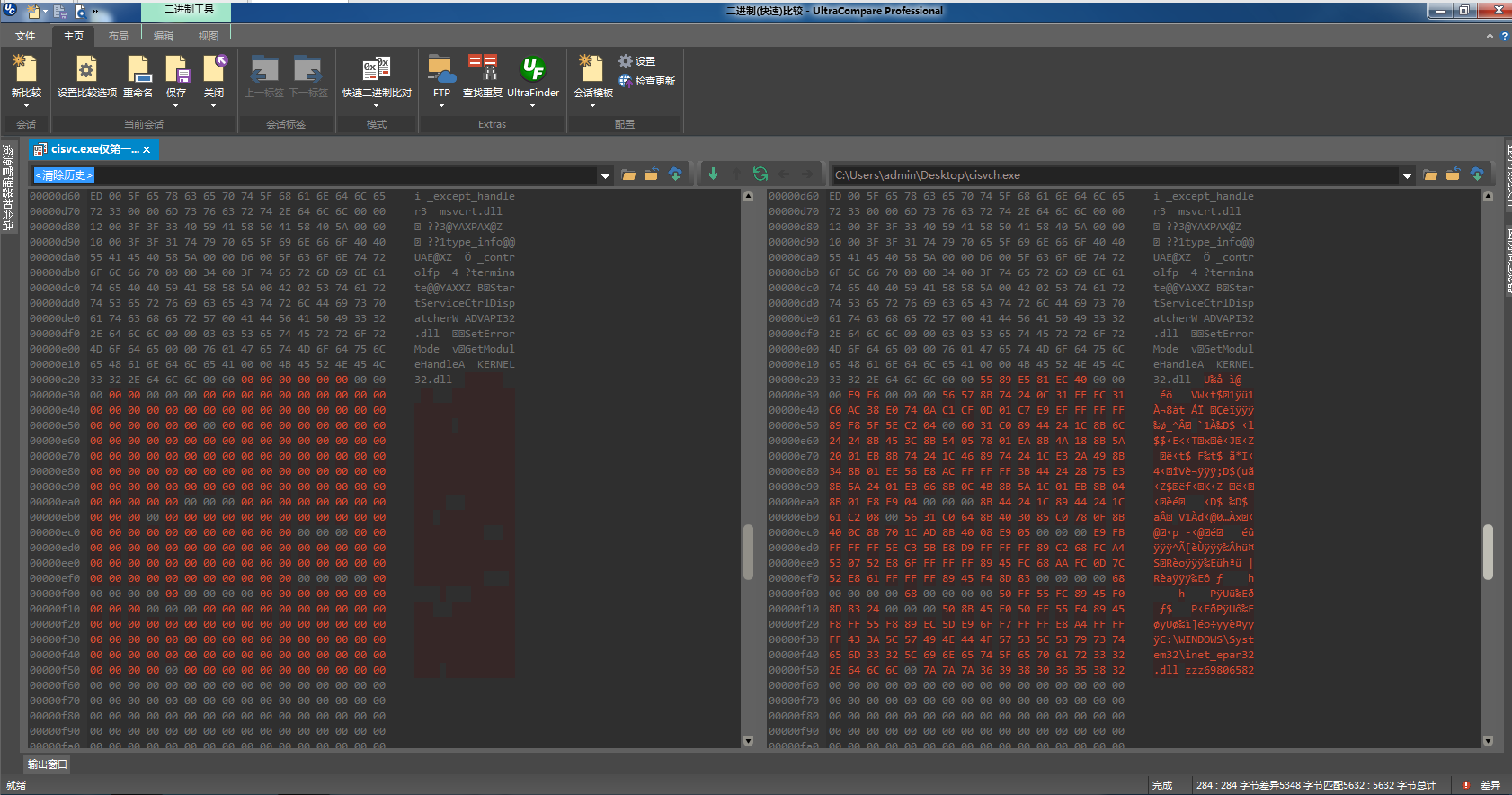This screenshot has height=795, width=1512.
Task: Click the right pane scrollbar thumb
Action: [x=1488, y=552]
